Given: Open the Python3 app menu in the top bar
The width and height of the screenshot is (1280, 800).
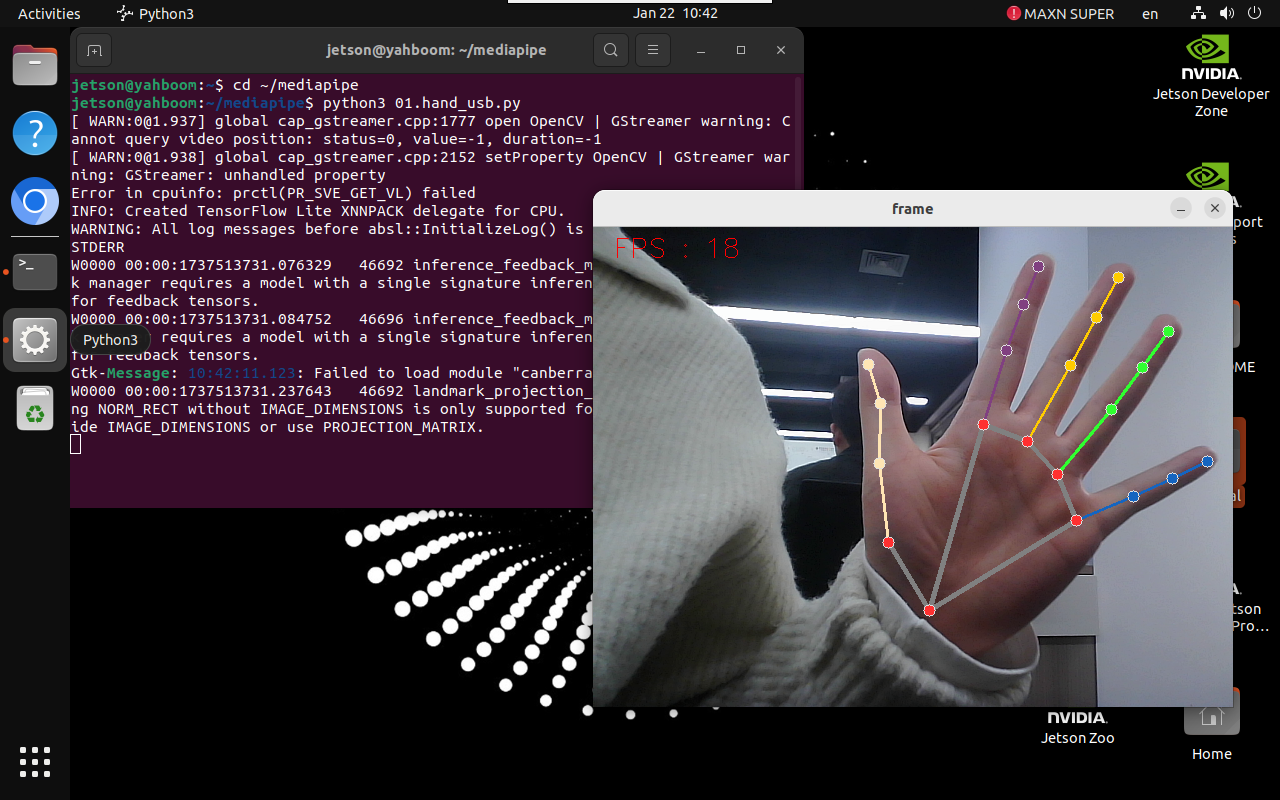Looking at the screenshot, I should coord(155,14).
